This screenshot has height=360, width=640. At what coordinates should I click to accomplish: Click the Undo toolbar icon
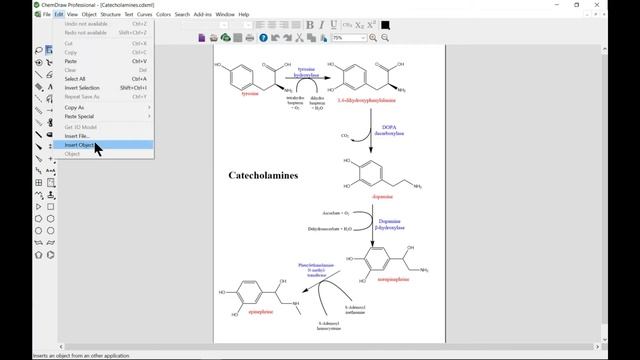[x=276, y=38]
